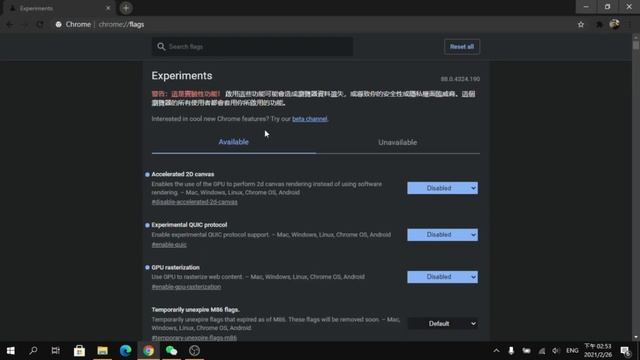
Task: Select the Available tab
Action: click(x=233, y=142)
